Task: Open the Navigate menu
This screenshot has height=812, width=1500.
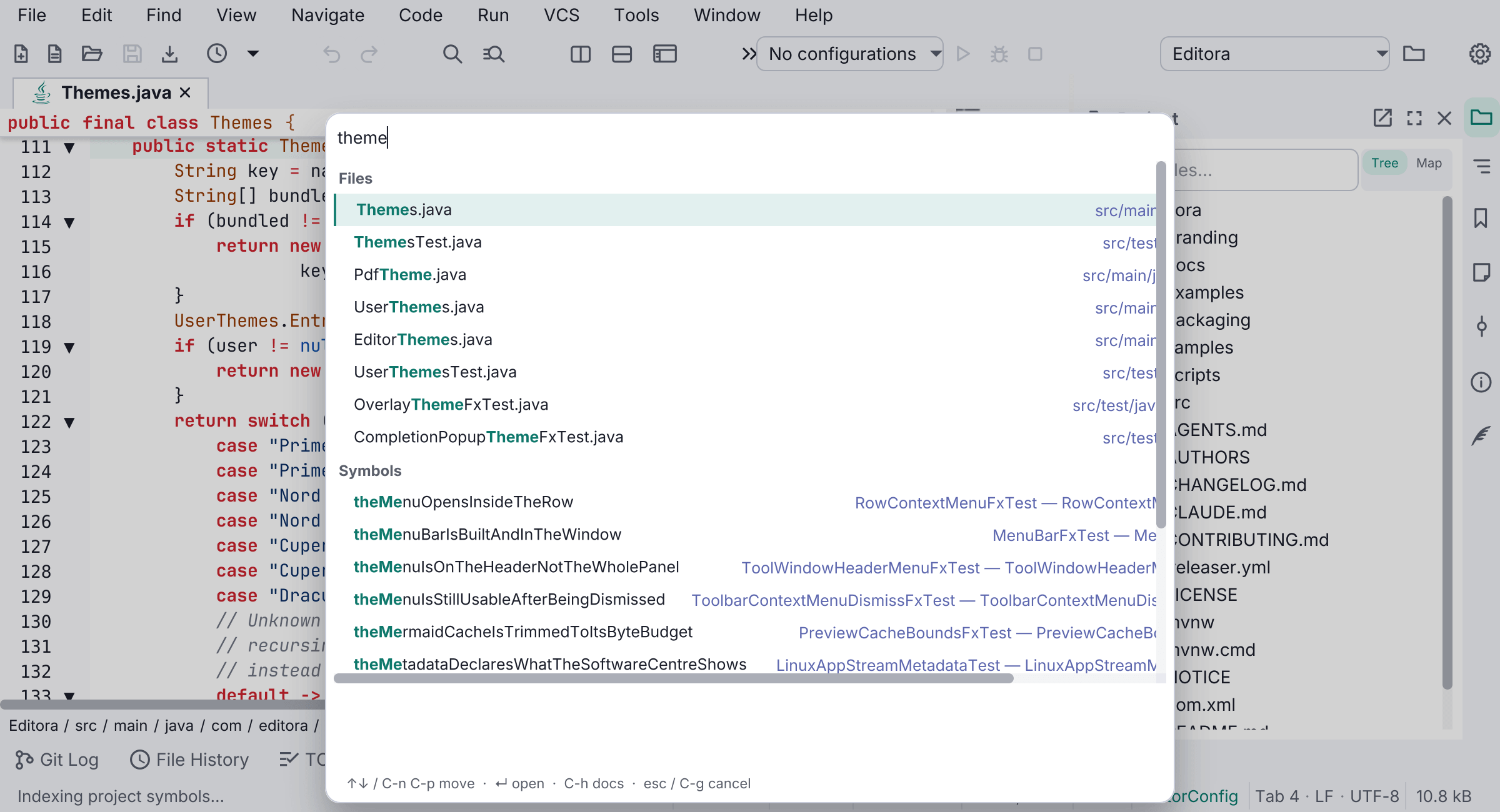Action: 327,15
